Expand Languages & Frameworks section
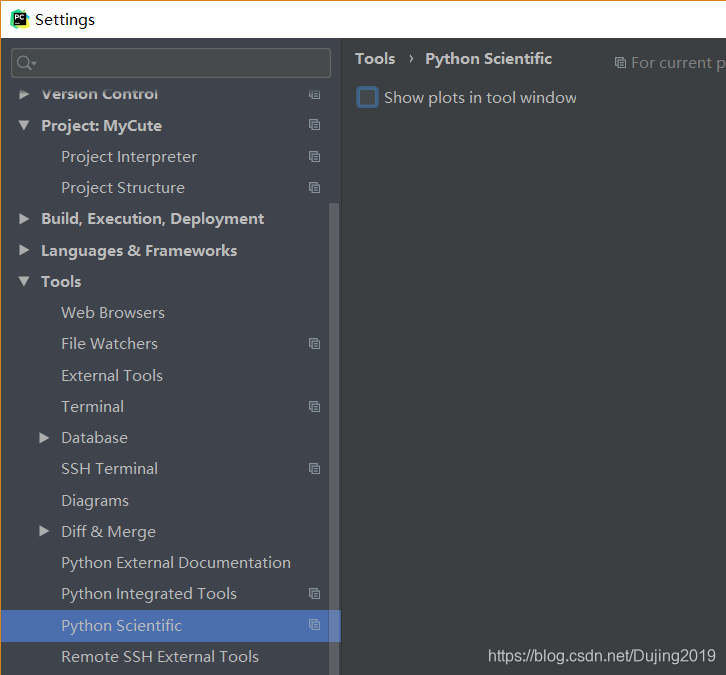Screen dimensions: 726x675 click(x=24, y=250)
